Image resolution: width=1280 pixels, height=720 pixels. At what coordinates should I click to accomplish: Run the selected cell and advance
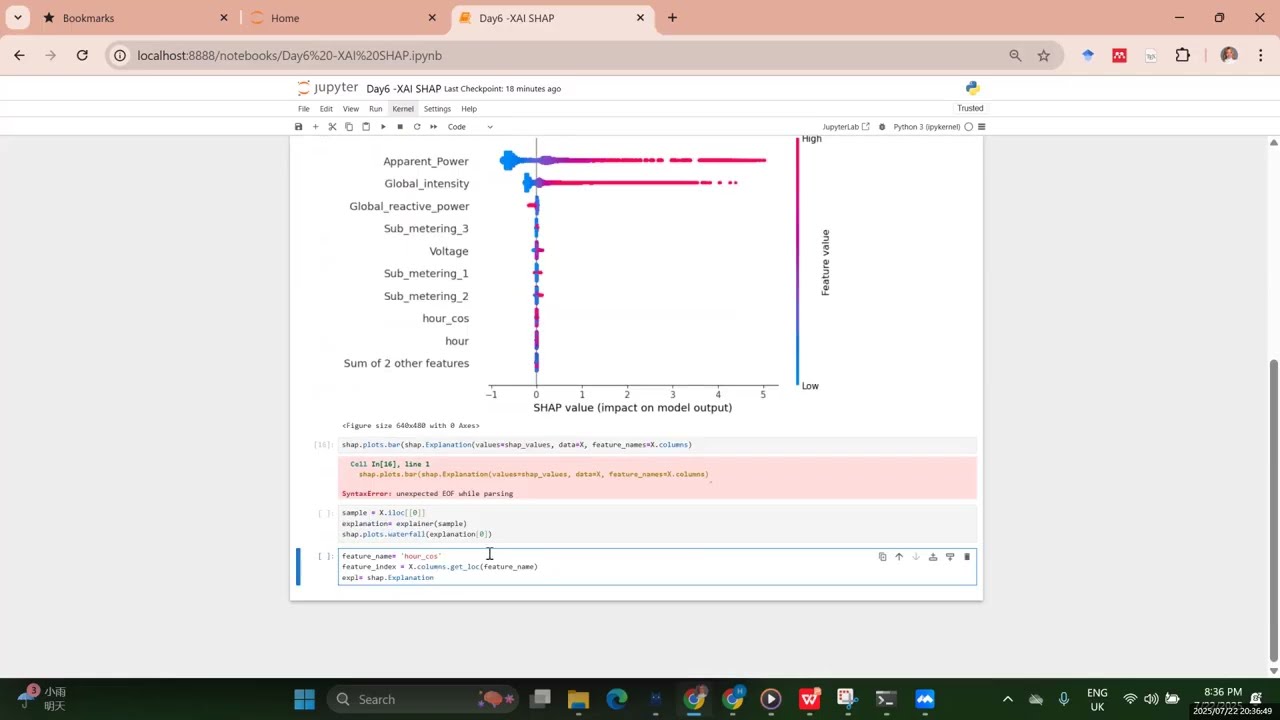point(383,127)
